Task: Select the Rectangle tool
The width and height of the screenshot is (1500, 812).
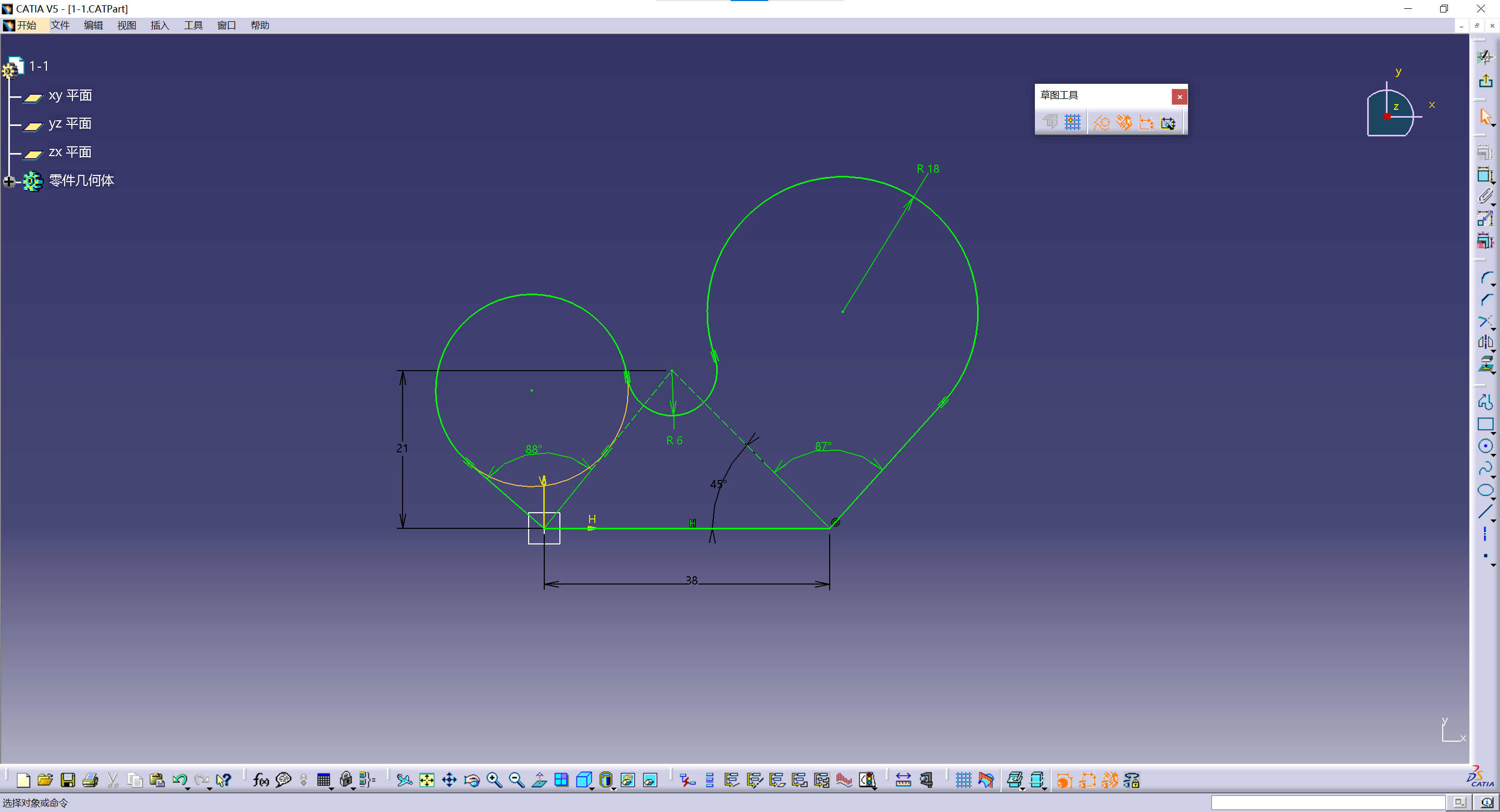Action: 1485,424
